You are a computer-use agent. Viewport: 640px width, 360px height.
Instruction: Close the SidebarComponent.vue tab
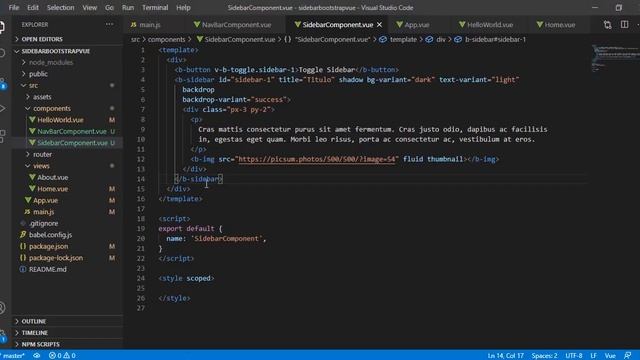[x=379, y=25]
